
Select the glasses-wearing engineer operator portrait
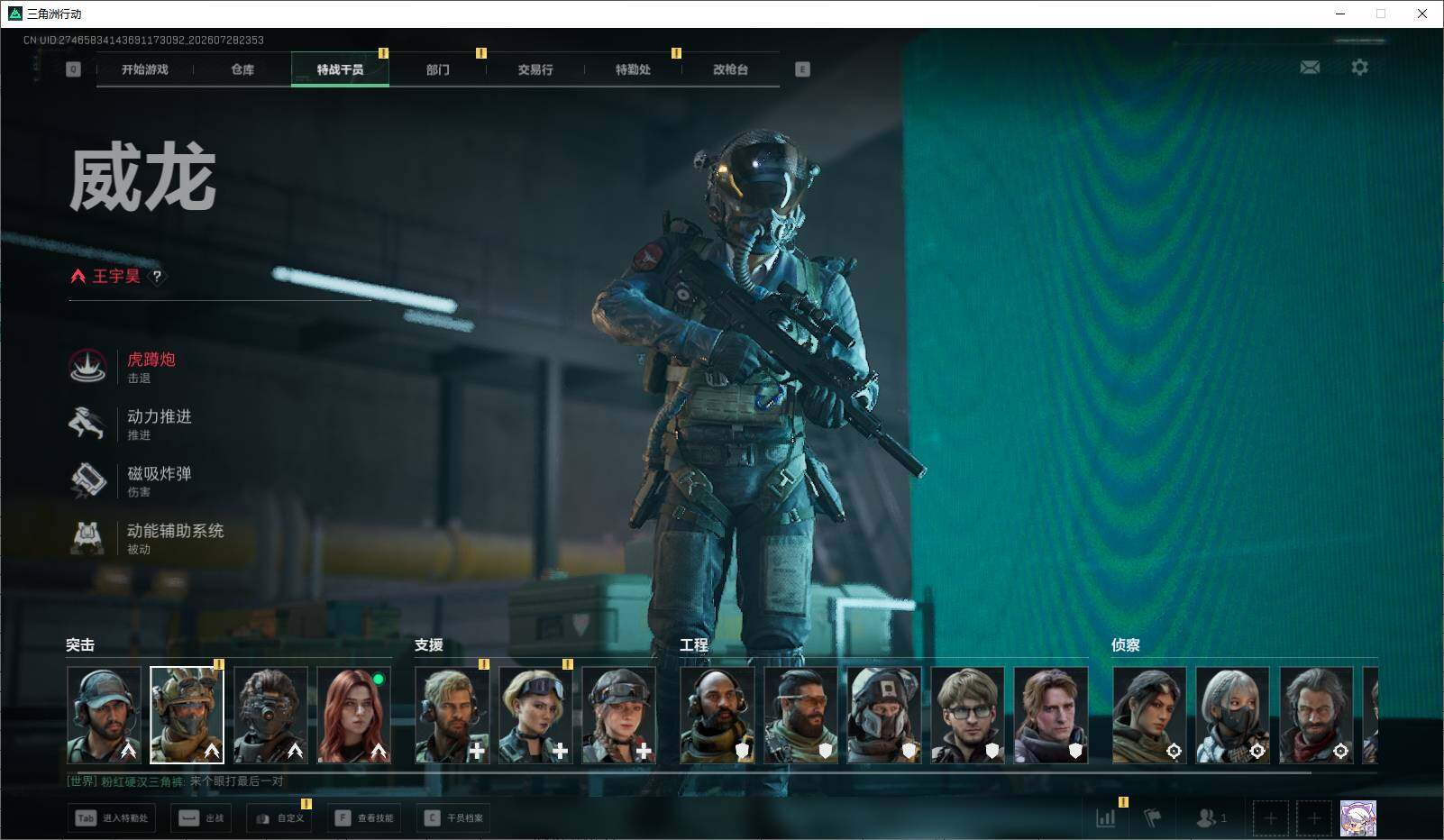coord(967,716)
